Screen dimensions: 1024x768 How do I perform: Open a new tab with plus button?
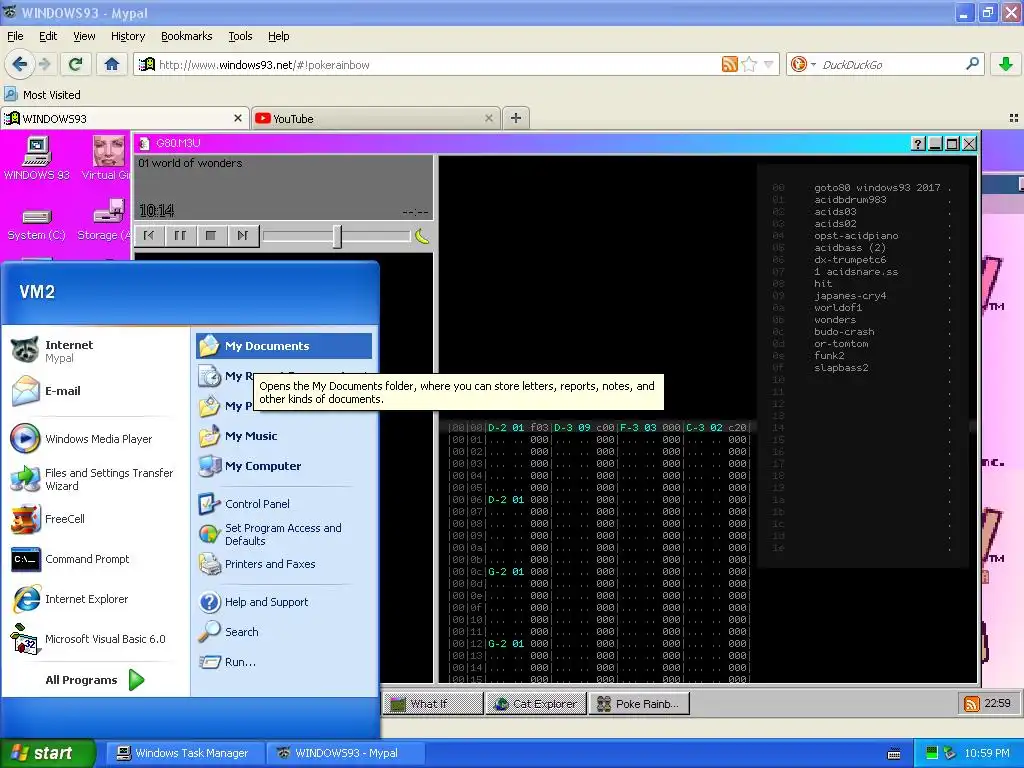pos(515,118)
